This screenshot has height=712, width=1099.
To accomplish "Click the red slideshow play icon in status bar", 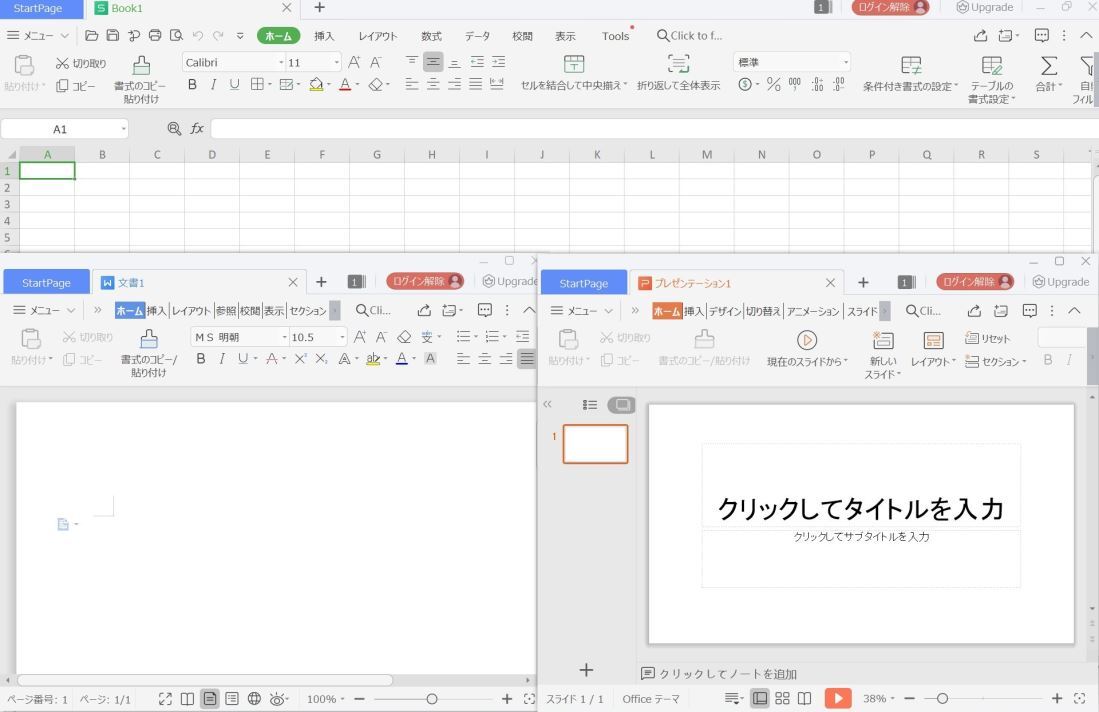I will tap(838, 698).
